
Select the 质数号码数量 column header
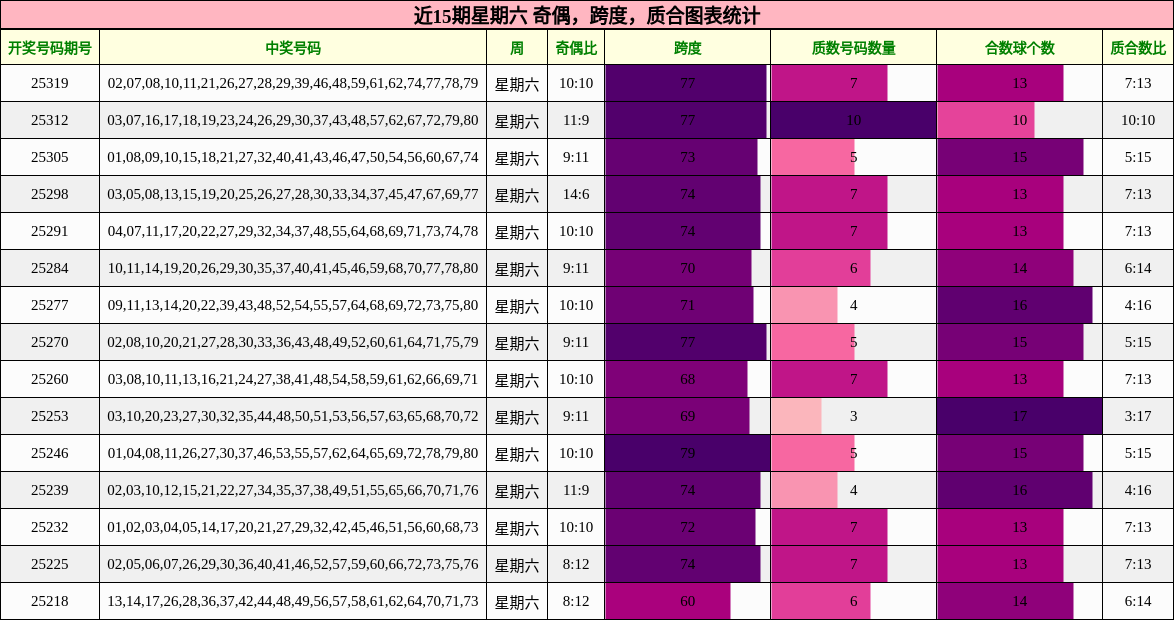coord(851,47)
